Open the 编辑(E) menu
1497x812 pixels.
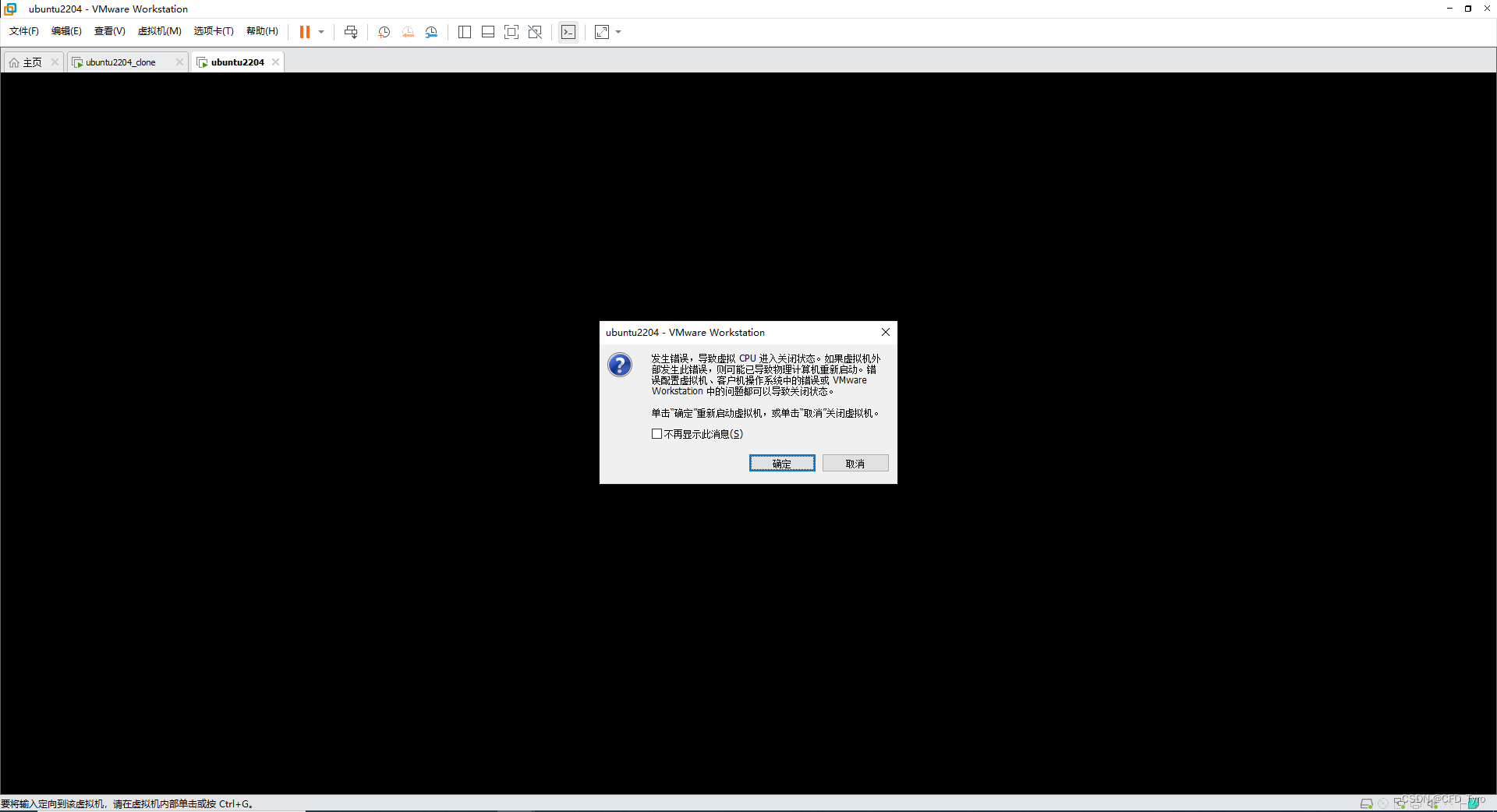[x=66, y=31]
